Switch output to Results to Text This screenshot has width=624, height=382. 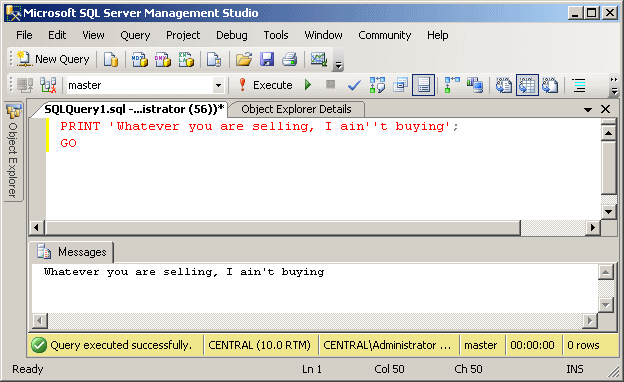[504, 85]
